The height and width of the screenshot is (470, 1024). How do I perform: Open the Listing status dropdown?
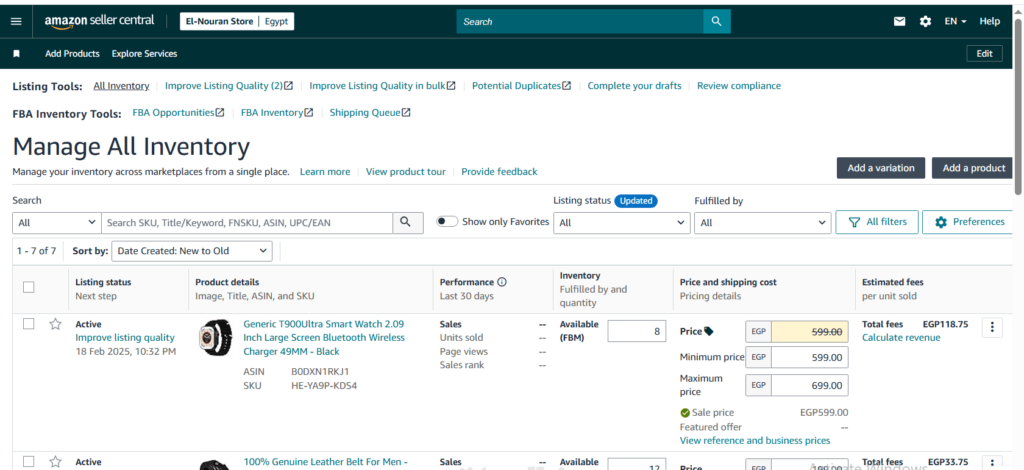pyautogui.click(x=622, y=223)
